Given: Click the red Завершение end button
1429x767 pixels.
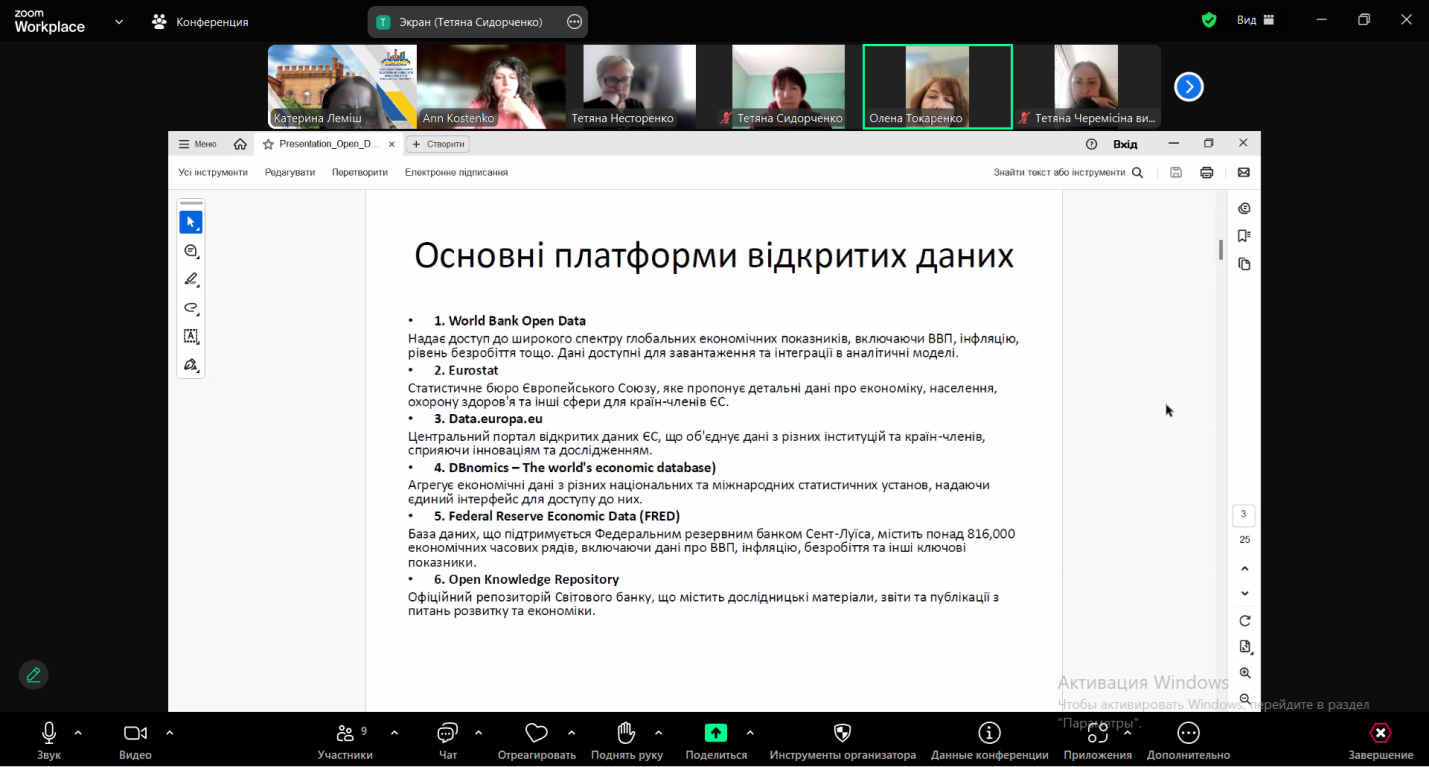Looking at the screenshot, I should coord(1380,740).
